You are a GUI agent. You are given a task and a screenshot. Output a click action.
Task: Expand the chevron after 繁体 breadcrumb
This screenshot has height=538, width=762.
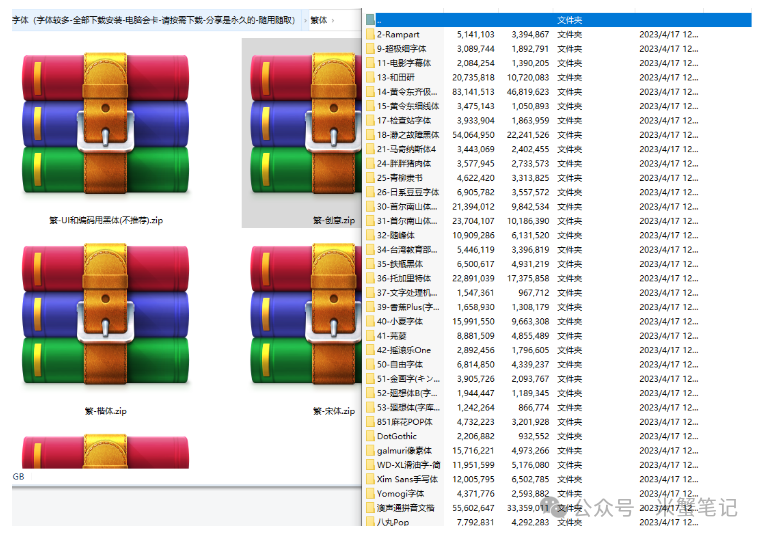pos(333,19)
